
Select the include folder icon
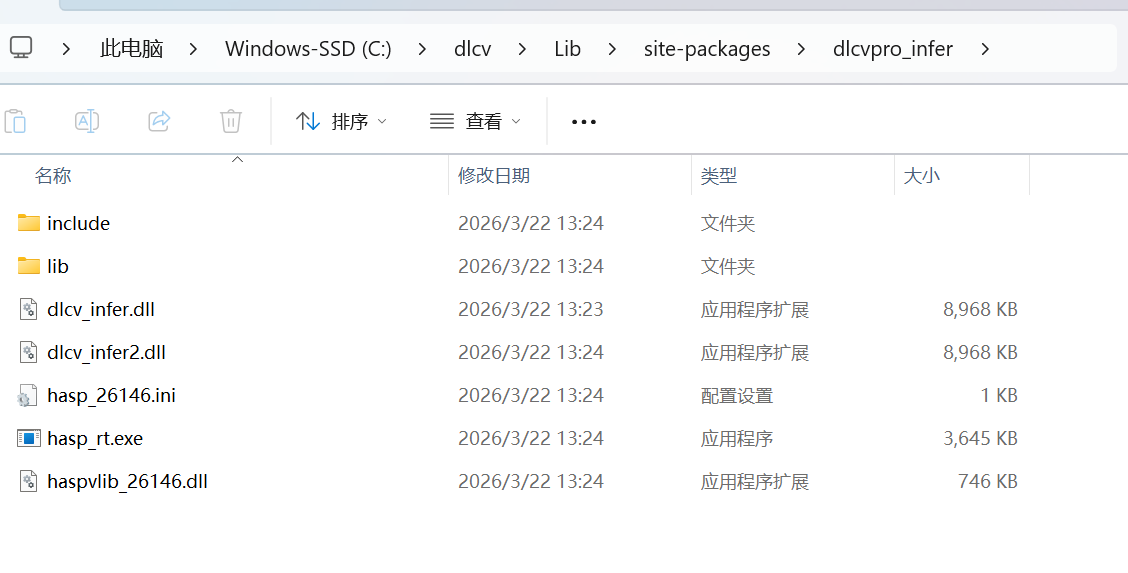pos(29,223)
